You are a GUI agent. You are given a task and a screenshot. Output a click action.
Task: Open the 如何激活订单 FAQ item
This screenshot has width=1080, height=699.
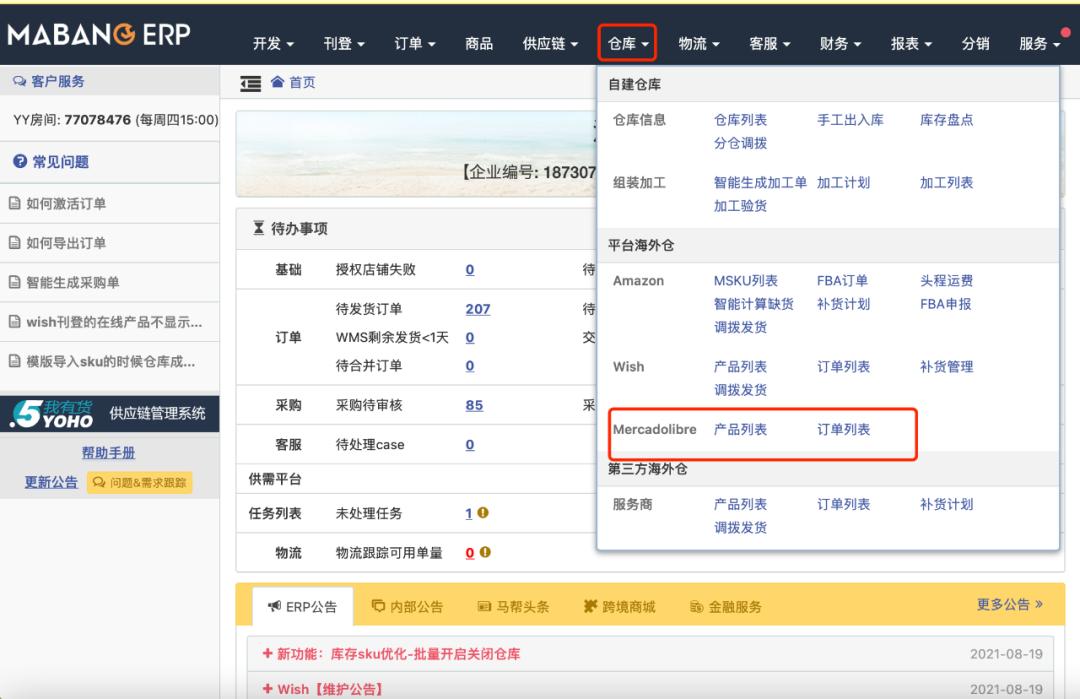pyautogui.click(x=66, y=204)
